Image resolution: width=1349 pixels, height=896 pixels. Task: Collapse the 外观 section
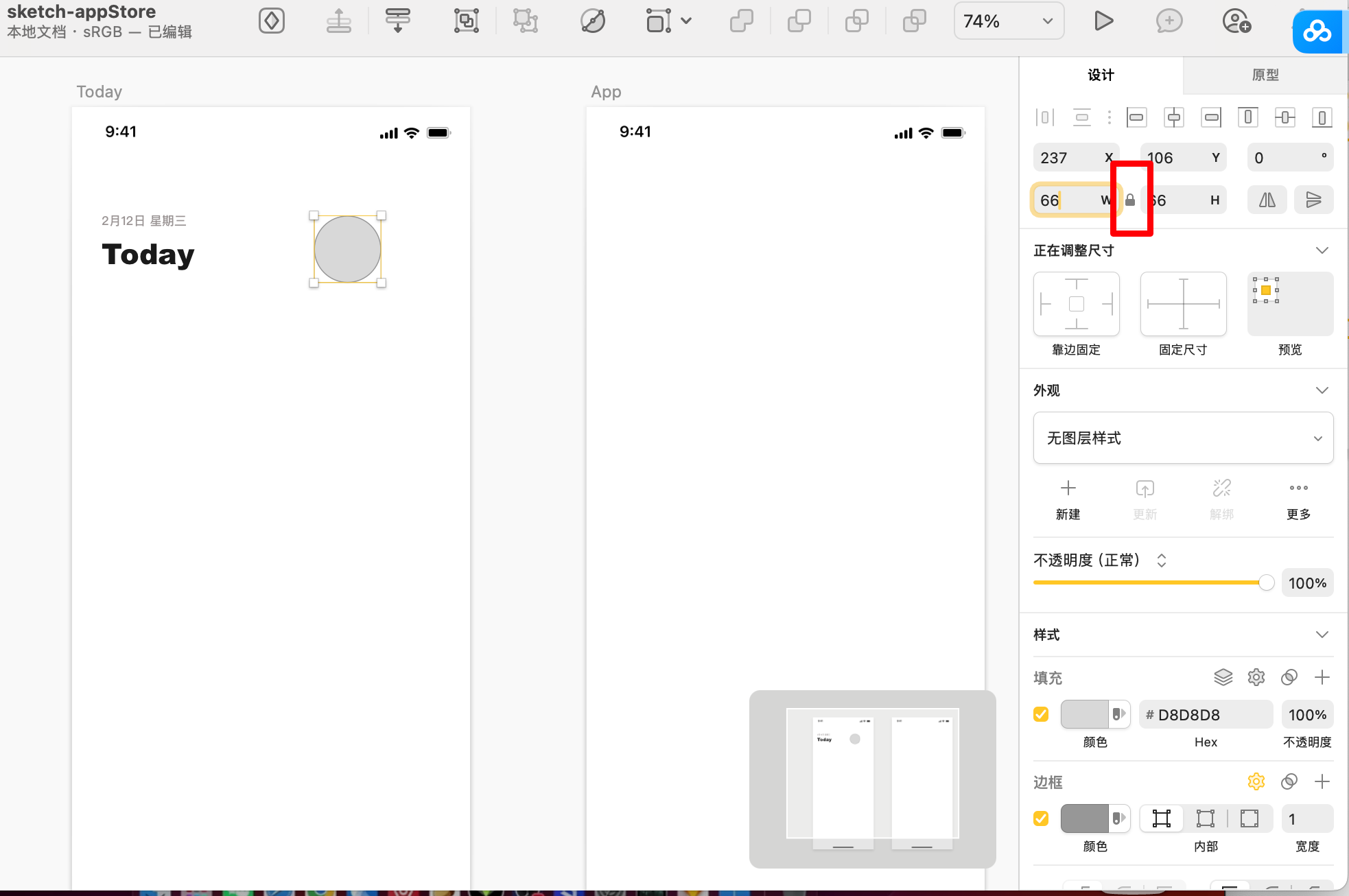pyautogui.click(x=1322, y=390)
